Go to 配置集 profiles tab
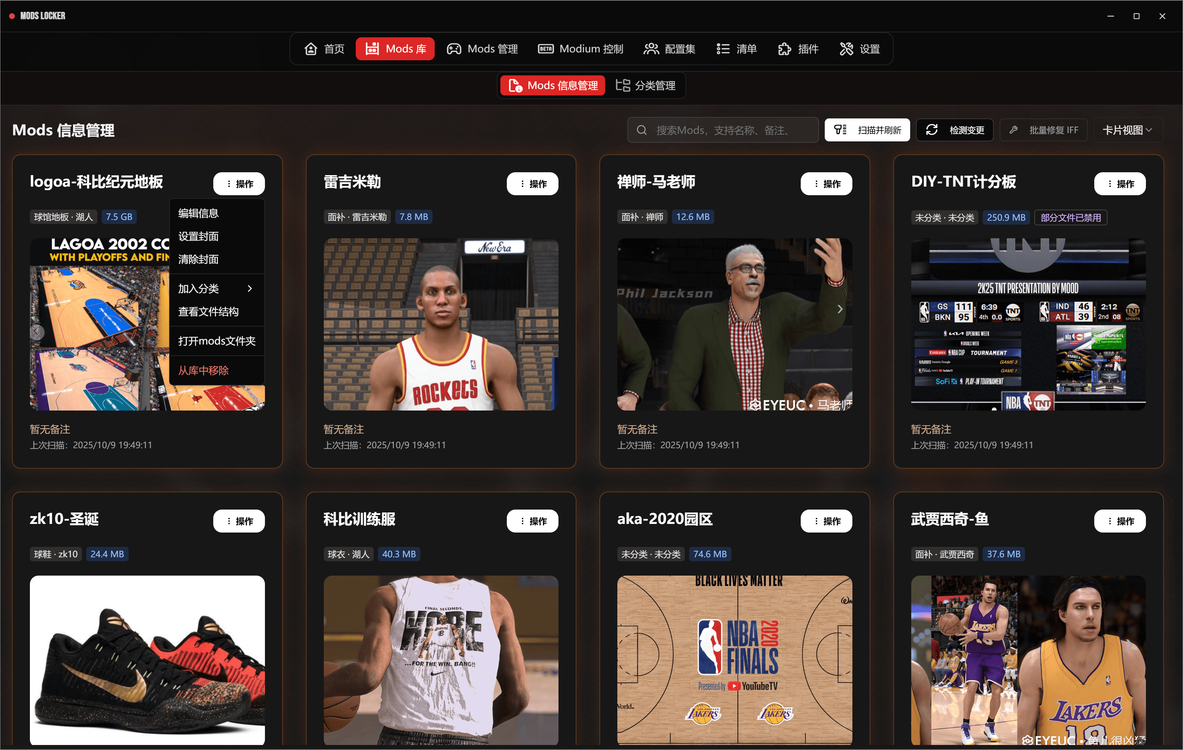 [669, 49]
